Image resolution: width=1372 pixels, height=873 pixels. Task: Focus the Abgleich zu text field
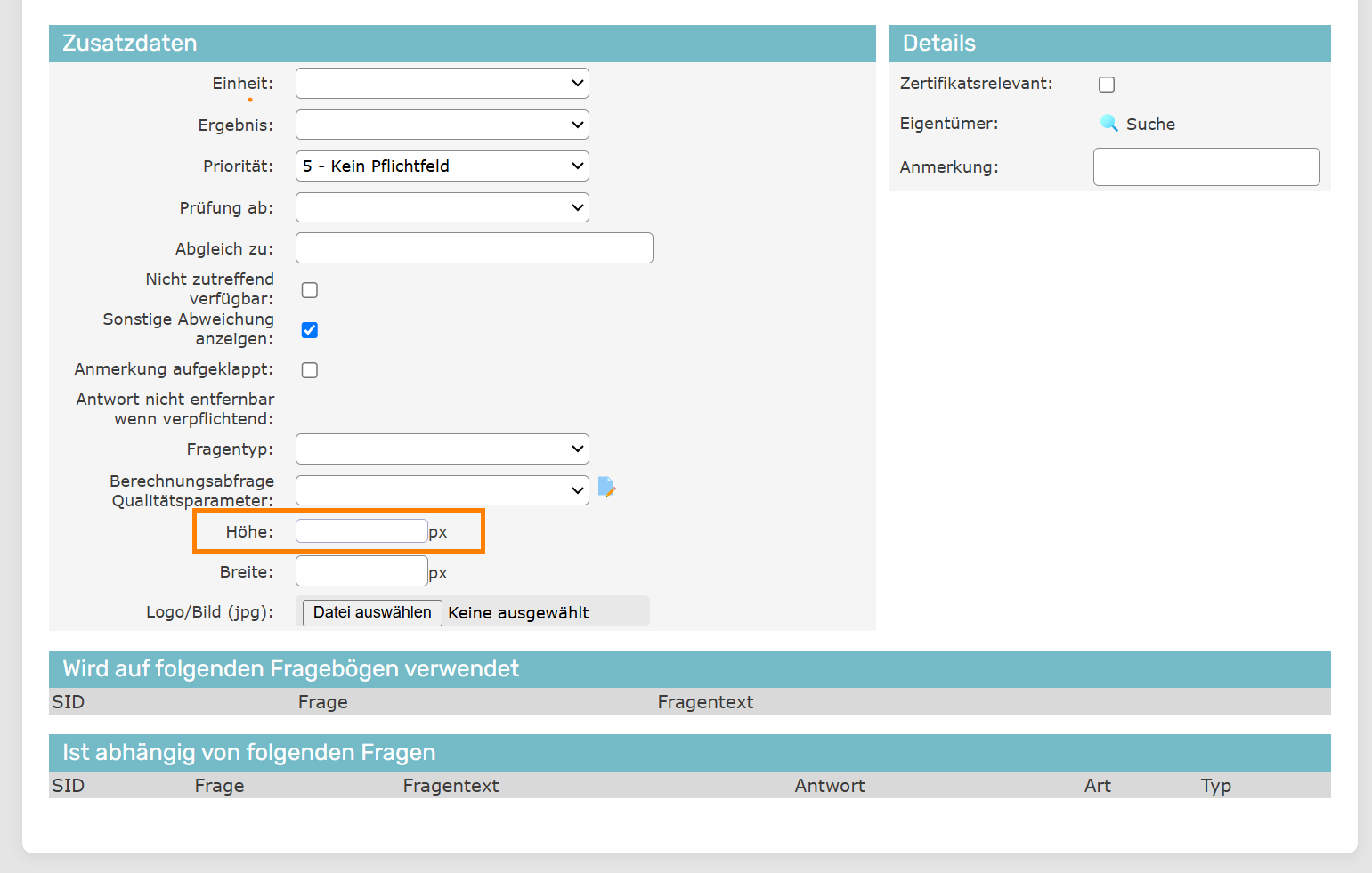coord(474,248)
